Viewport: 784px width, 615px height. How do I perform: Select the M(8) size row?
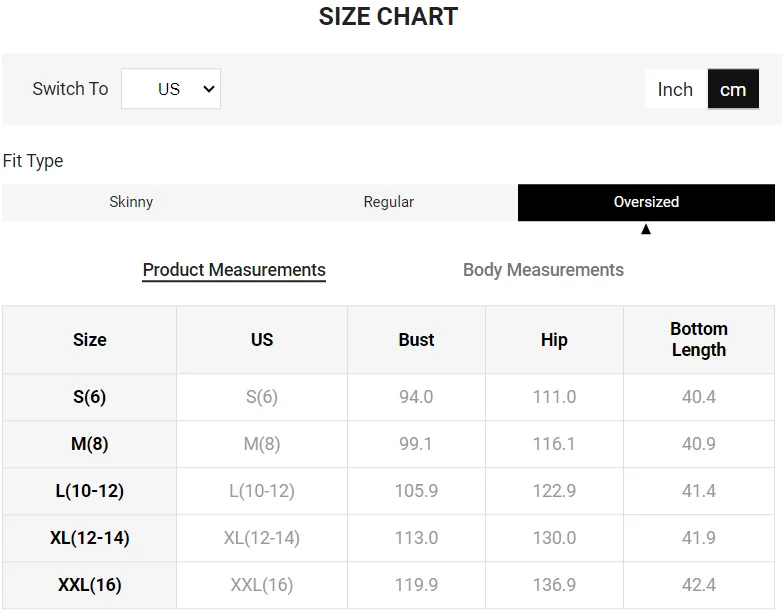pyautogui.click(x=89, y=444)
